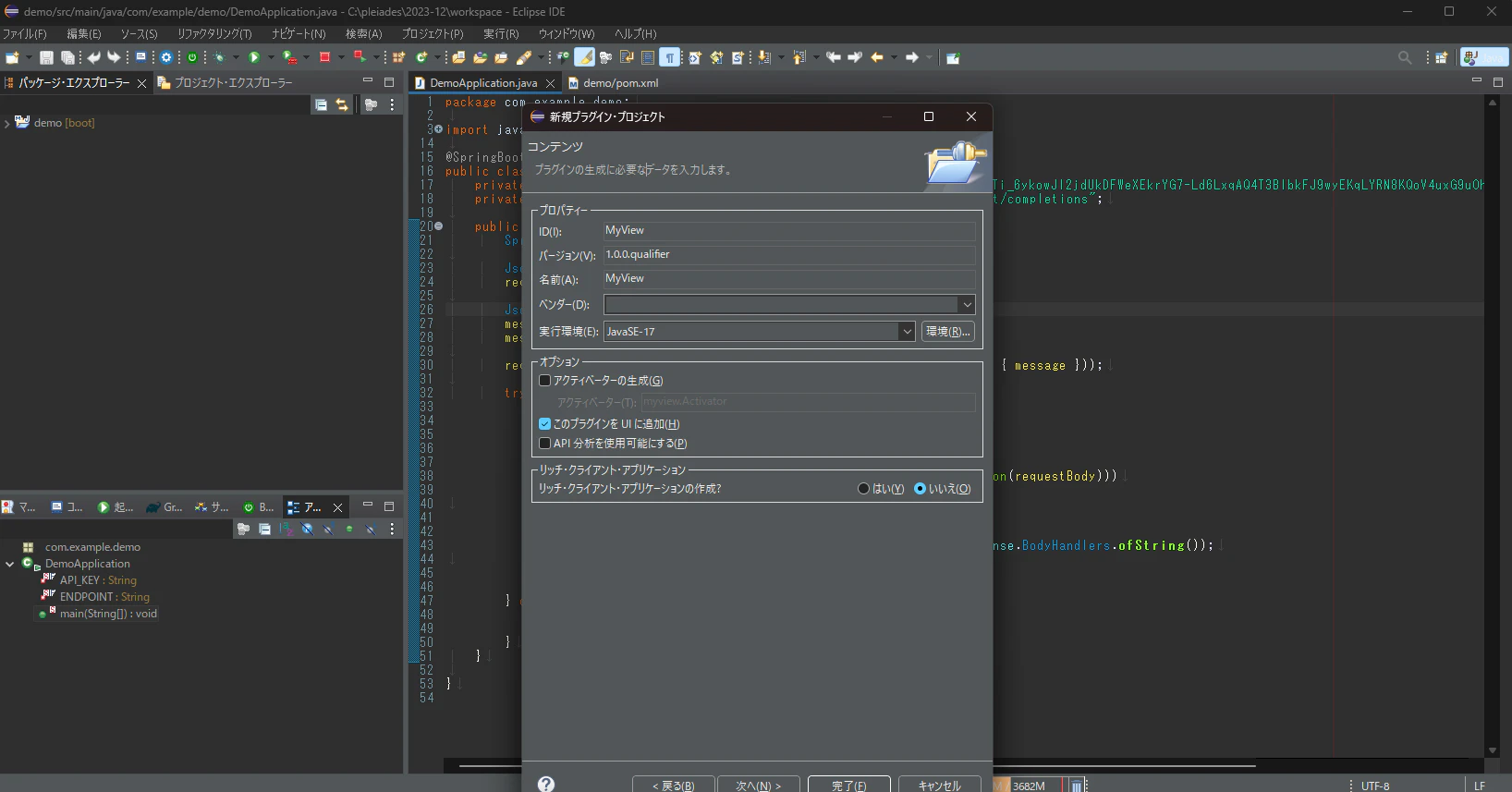Select API_KEY : String in Outline
Viewport: 1512px width, 792px height.
point(90,580)
